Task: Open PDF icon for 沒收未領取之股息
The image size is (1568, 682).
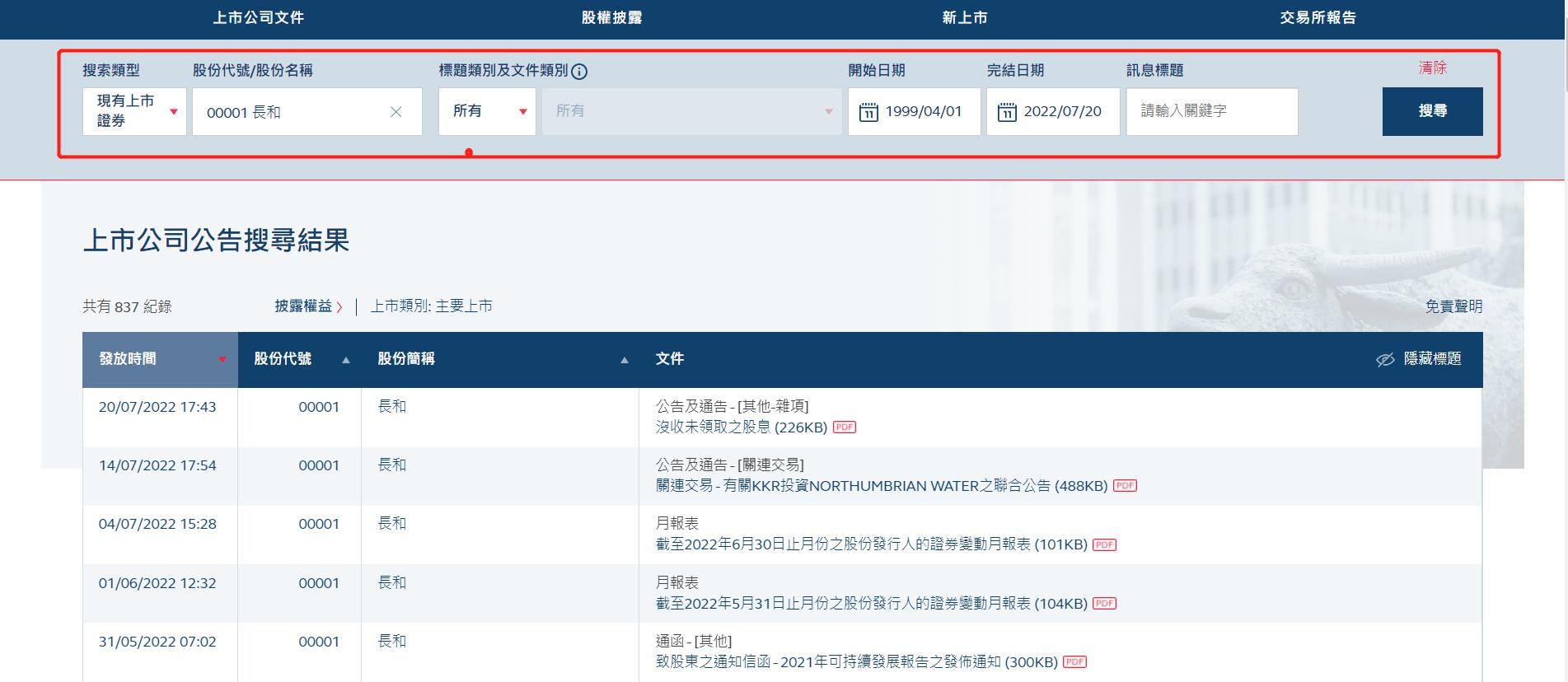Action: click(x=845, y=427)
